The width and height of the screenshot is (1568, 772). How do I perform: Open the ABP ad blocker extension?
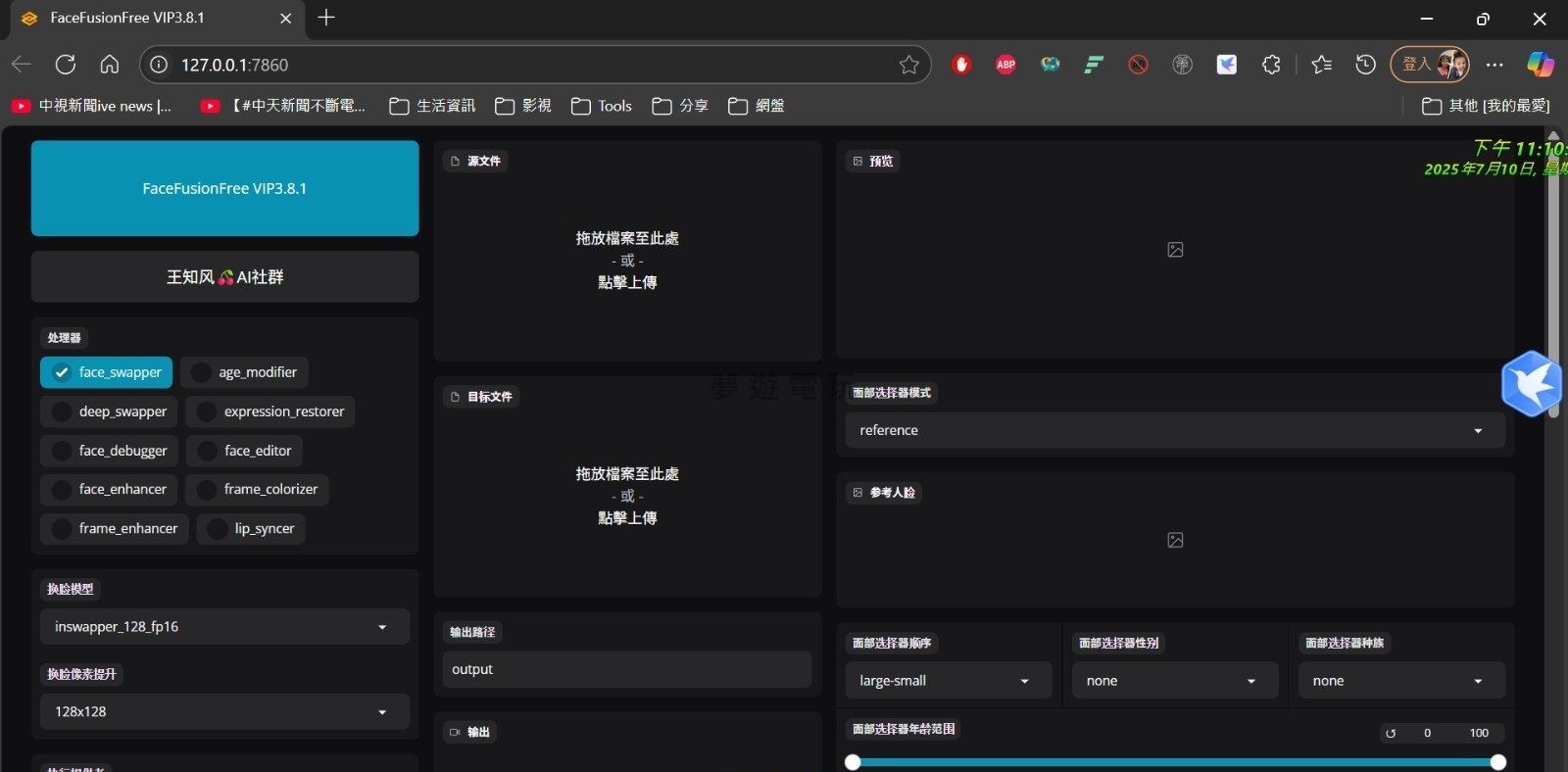point(1005,65)
